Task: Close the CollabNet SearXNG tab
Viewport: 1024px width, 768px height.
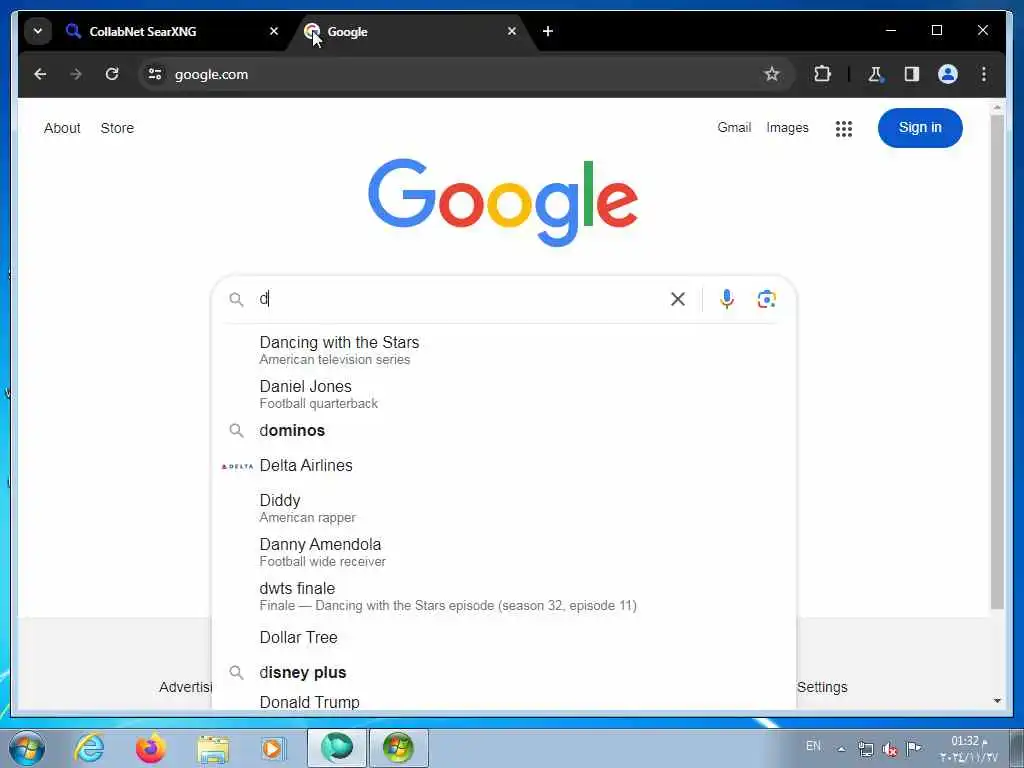Action: coord(274,31)
